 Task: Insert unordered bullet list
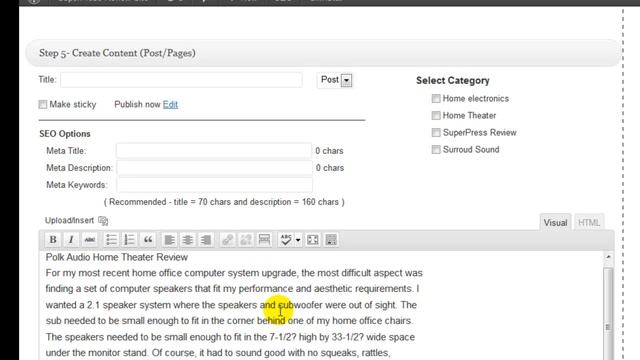[x=111, y=240]
